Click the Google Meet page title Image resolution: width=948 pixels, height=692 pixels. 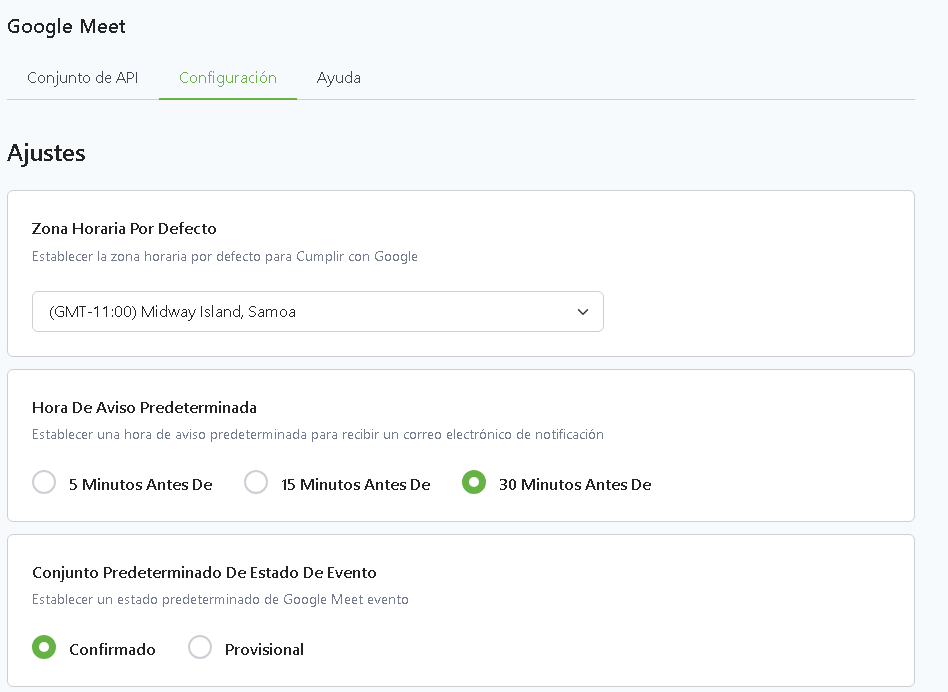point(67,27)
